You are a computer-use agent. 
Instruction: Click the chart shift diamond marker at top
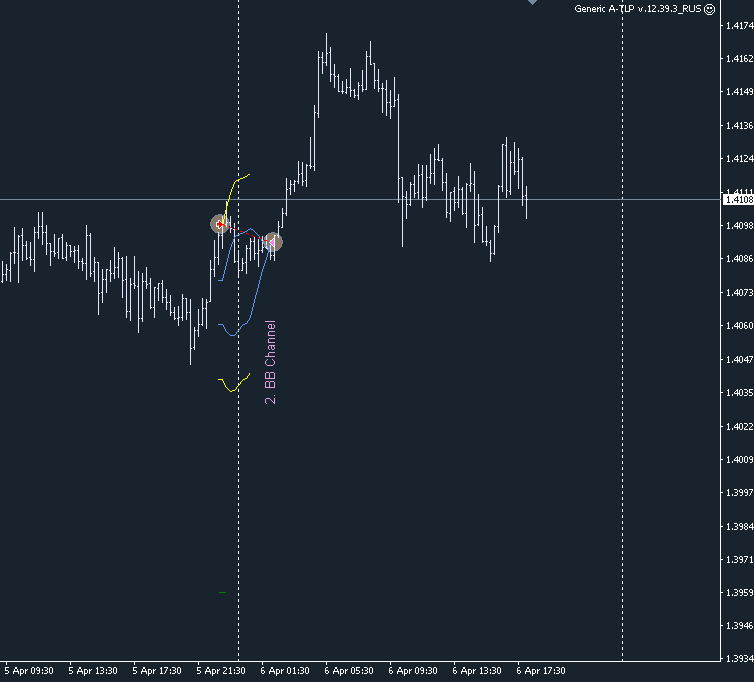point(532,2)
